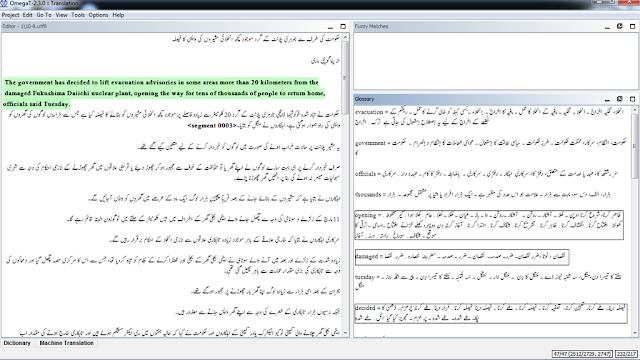Open the Edit menu
The width and height of the screenshot is (640, 360).
pyautogui.click(x=27, y=15)
